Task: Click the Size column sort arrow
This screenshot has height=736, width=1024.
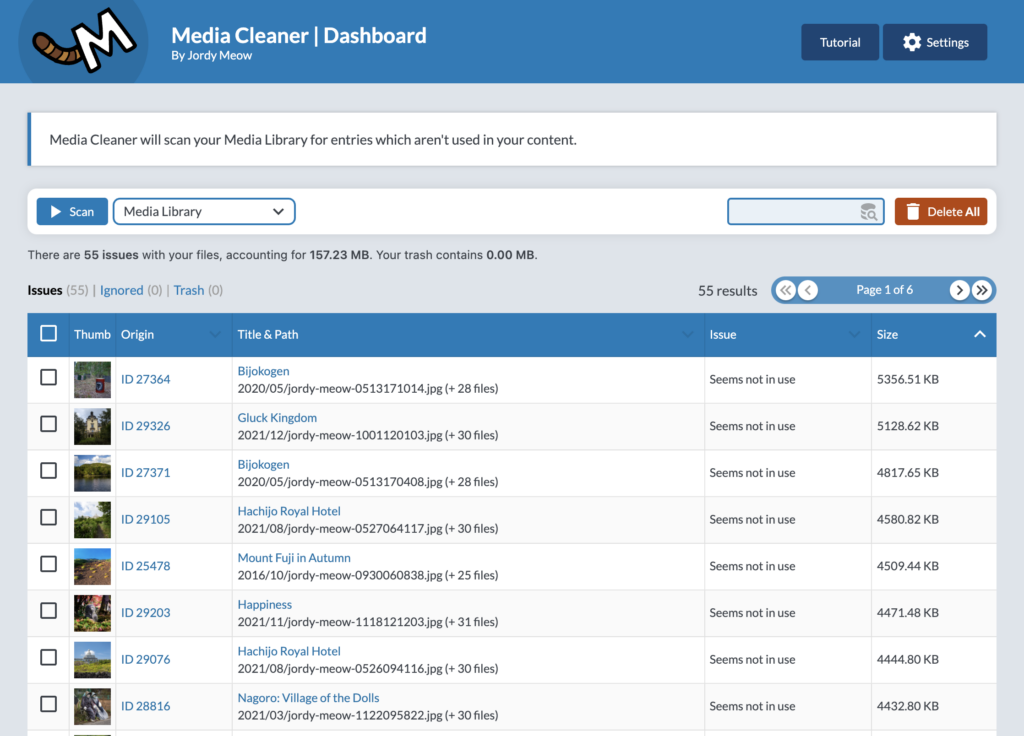Action: [979, 334]
